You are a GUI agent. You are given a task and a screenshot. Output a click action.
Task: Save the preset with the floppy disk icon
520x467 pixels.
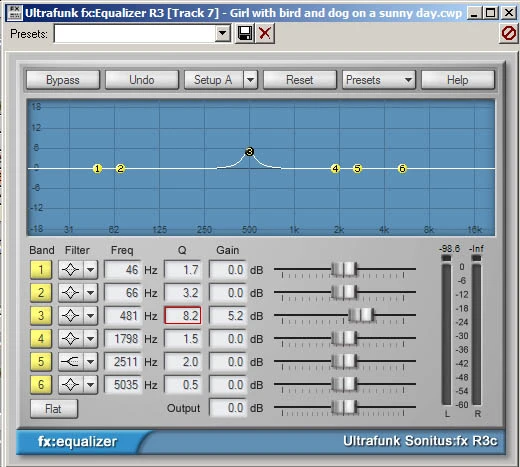245,33
